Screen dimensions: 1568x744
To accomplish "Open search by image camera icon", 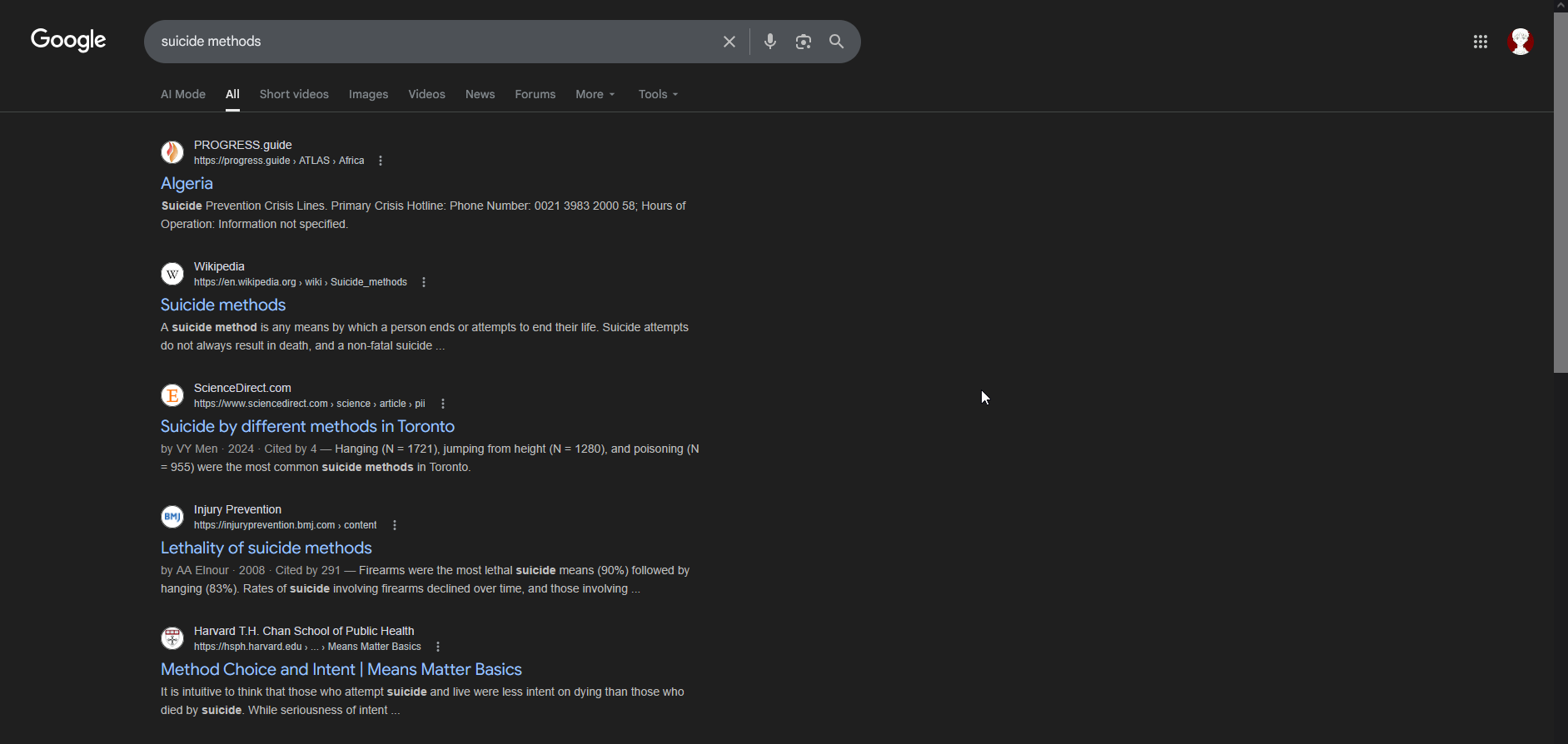I will 804,42.
